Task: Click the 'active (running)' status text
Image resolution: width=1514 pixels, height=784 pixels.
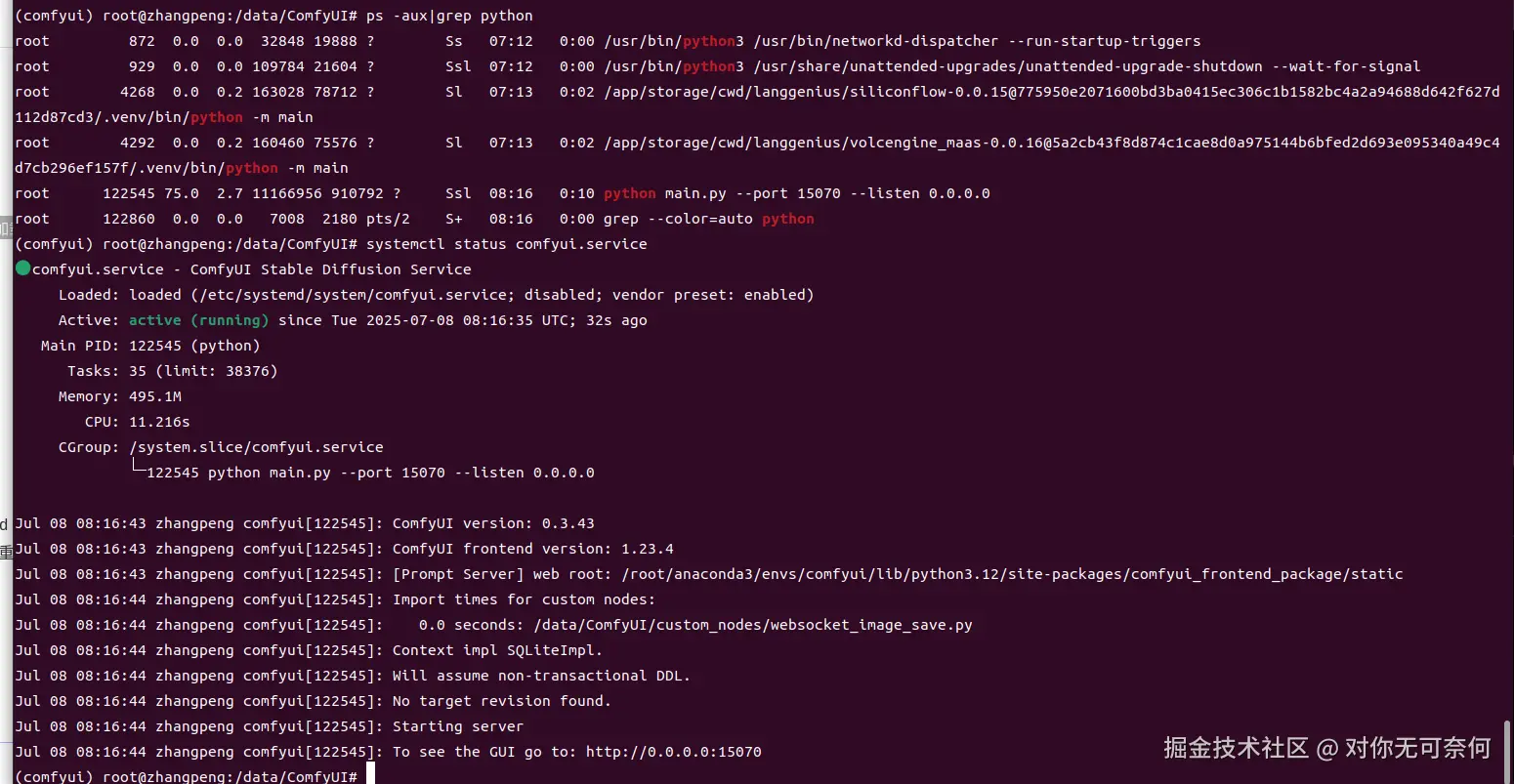Action: click(198, 320)
